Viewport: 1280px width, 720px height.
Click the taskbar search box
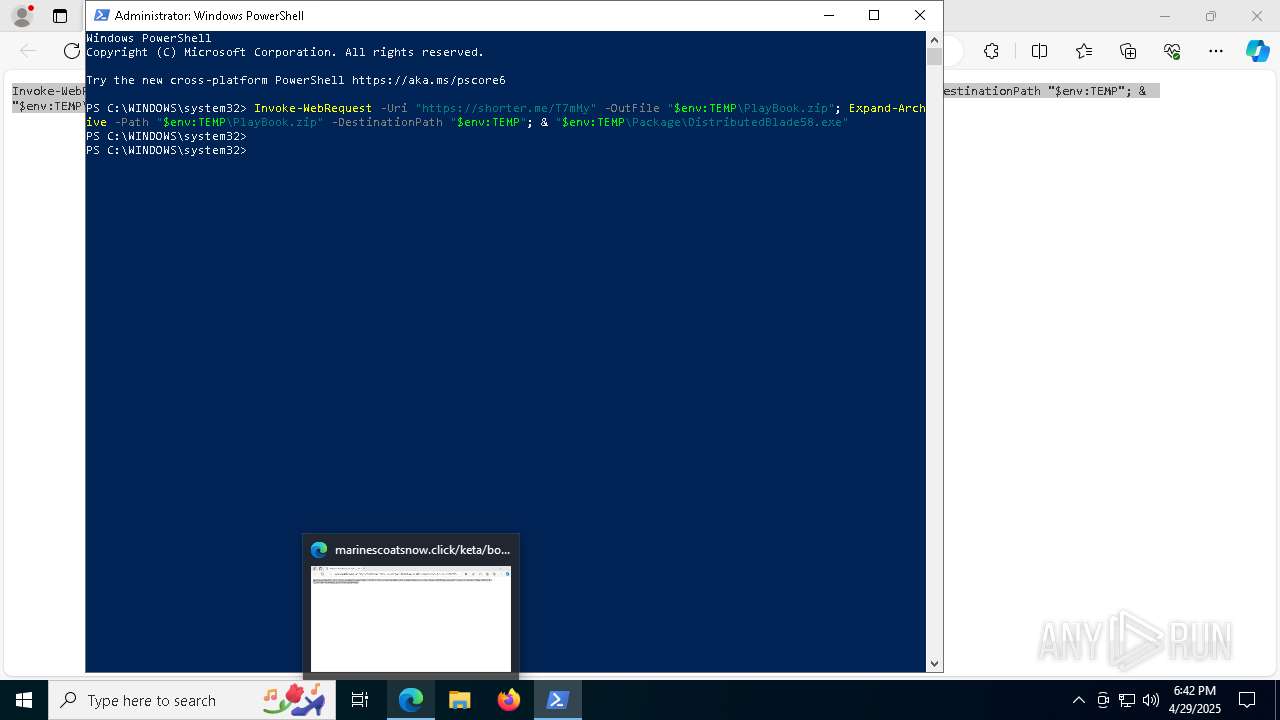click(x=193, y=700)
